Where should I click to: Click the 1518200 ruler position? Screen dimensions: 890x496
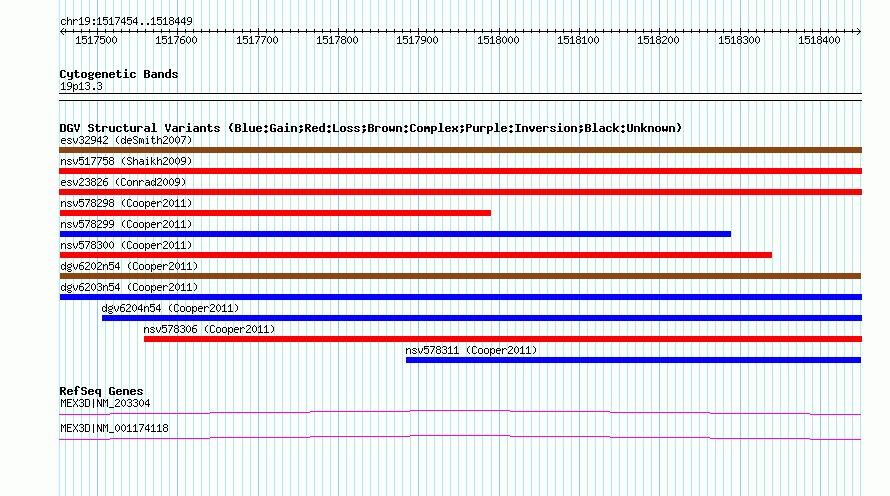(x=658, y=40)
